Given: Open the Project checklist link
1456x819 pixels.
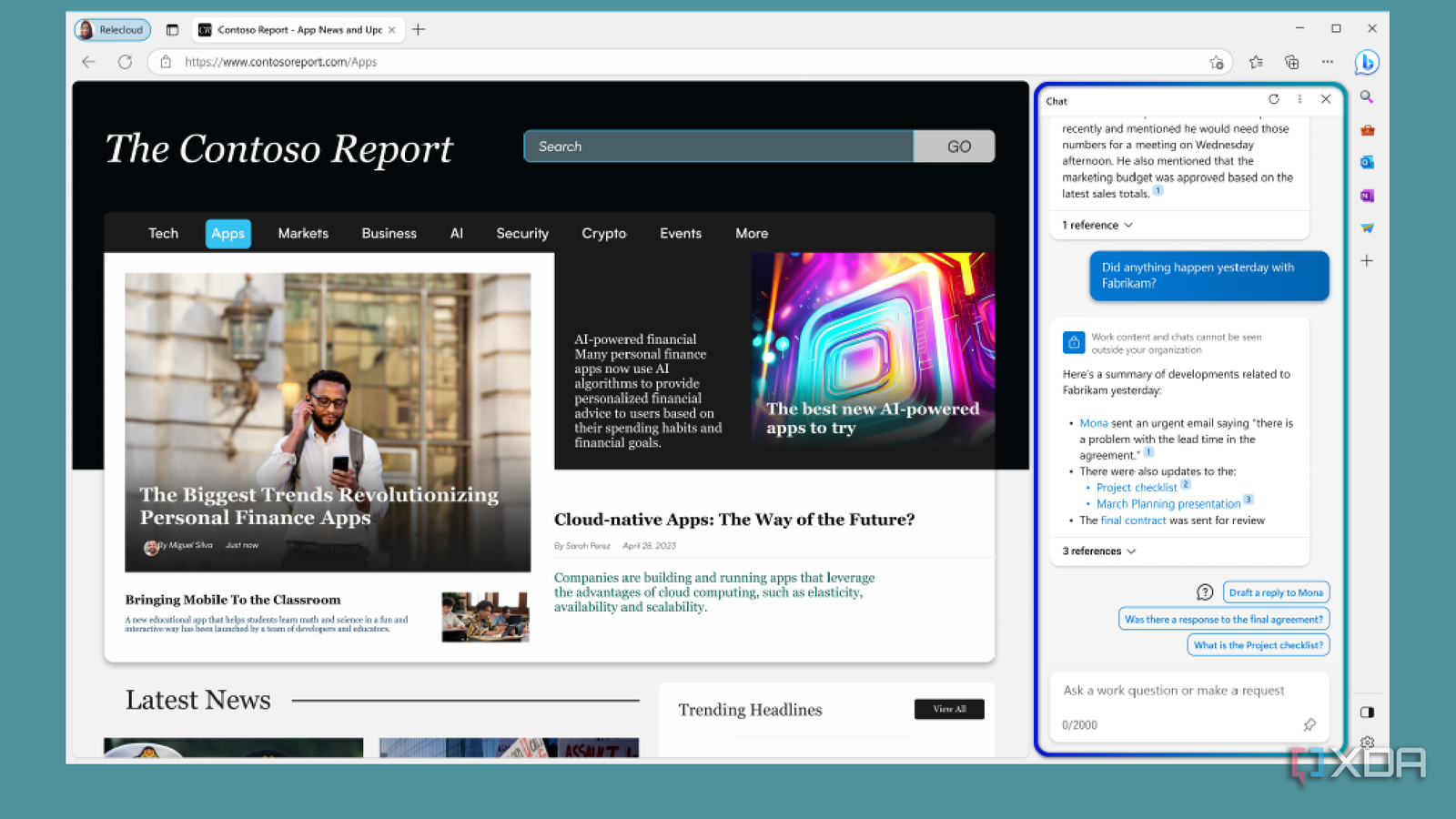Looking at the screenshot, I should point(1137,488).
